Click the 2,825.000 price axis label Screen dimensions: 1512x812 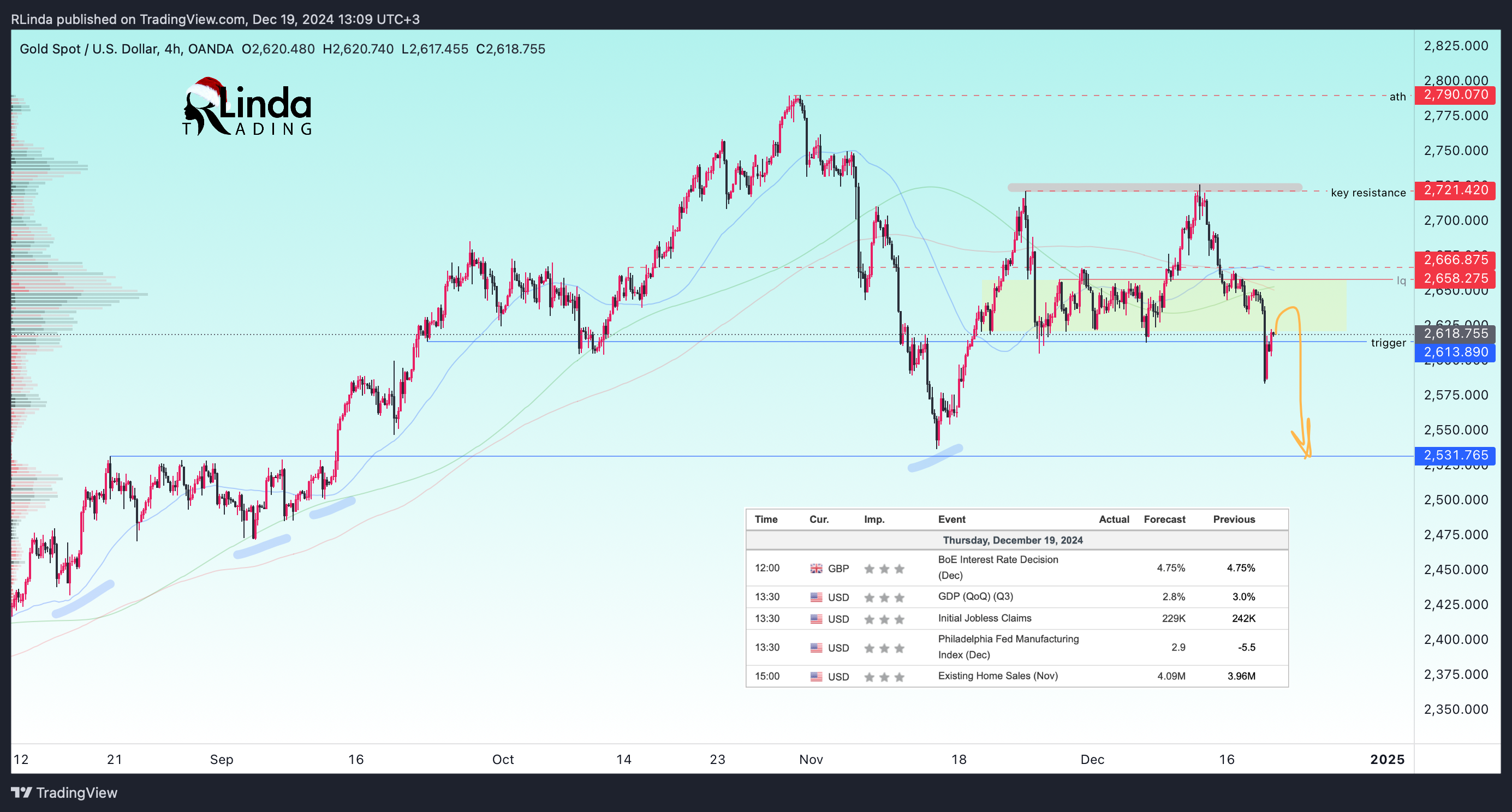point(1456,46)
